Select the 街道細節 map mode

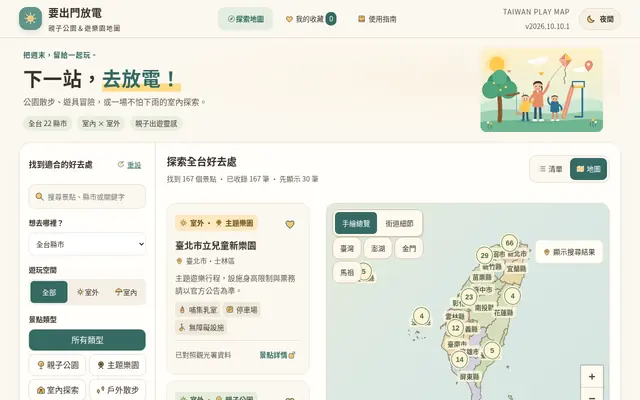click(x=399, y=223)
